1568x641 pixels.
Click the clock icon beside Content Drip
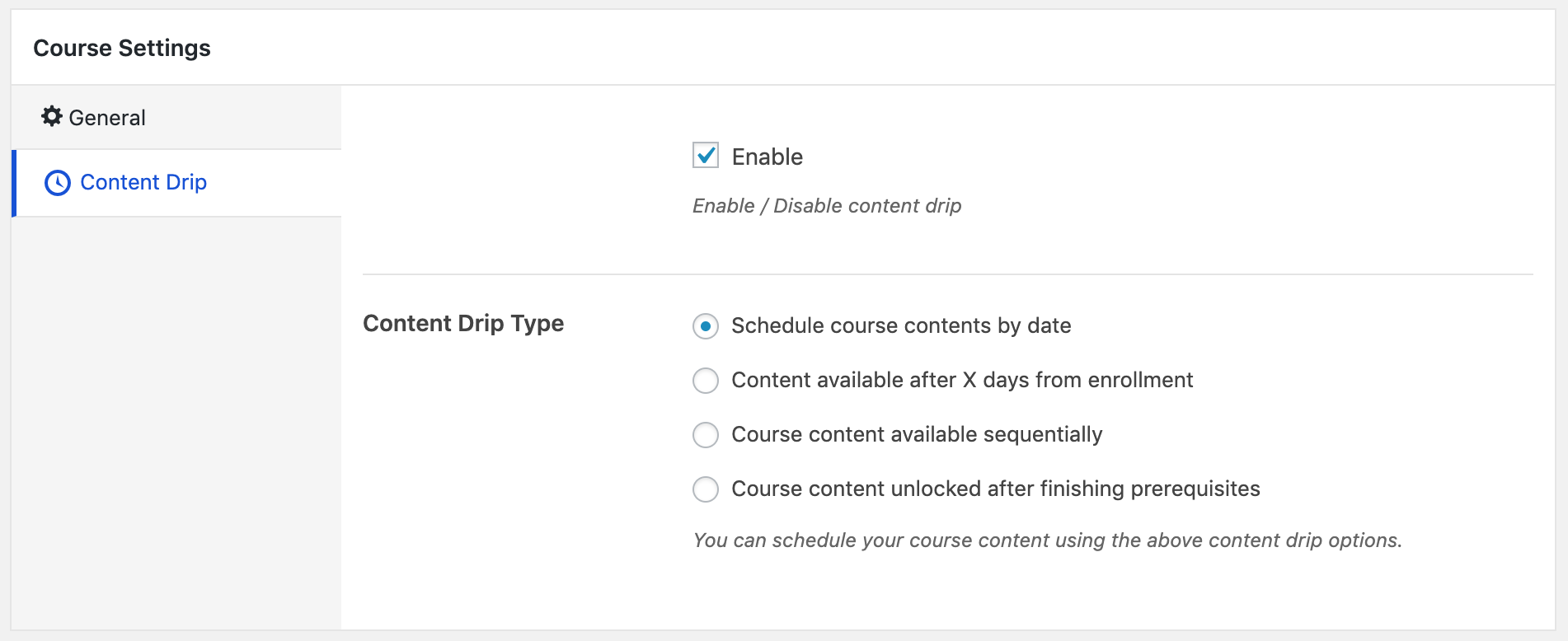(x=58, y=183)
